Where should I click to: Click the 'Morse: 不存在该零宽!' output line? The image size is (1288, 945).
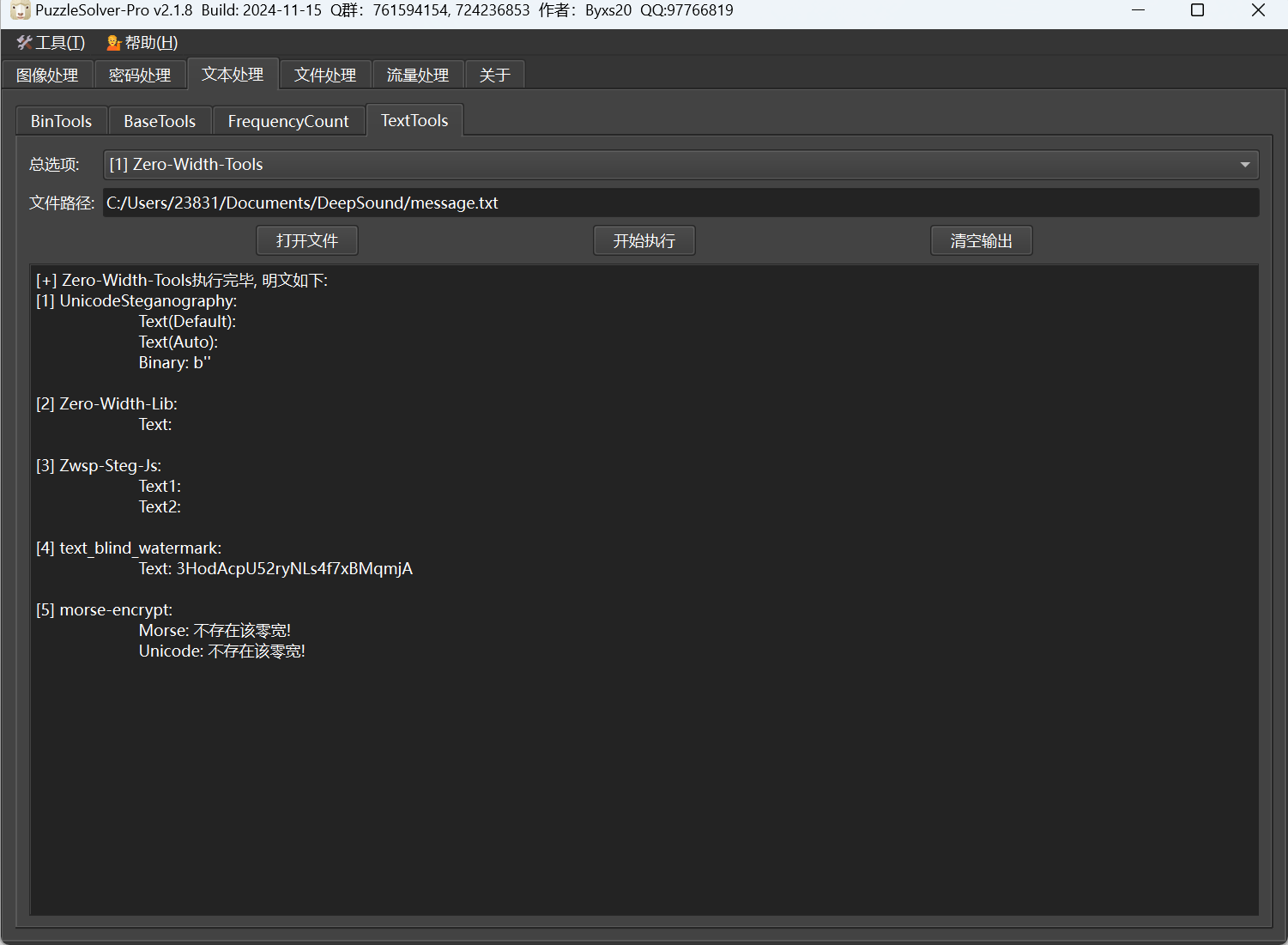coord(215,631)
